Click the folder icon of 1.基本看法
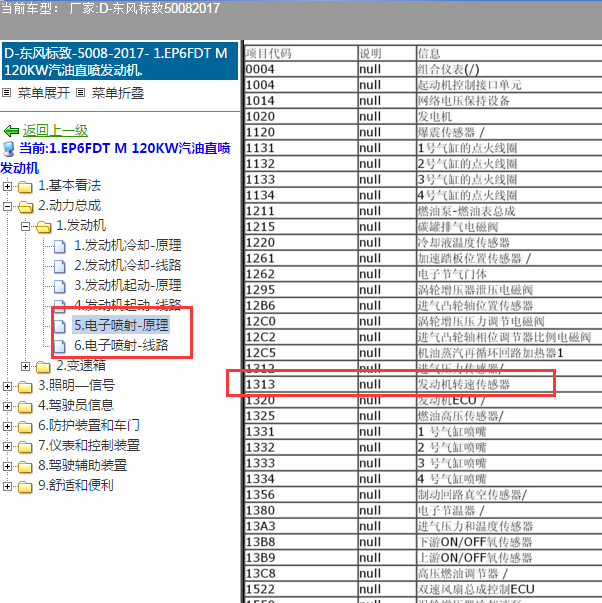 coord(25,187)
